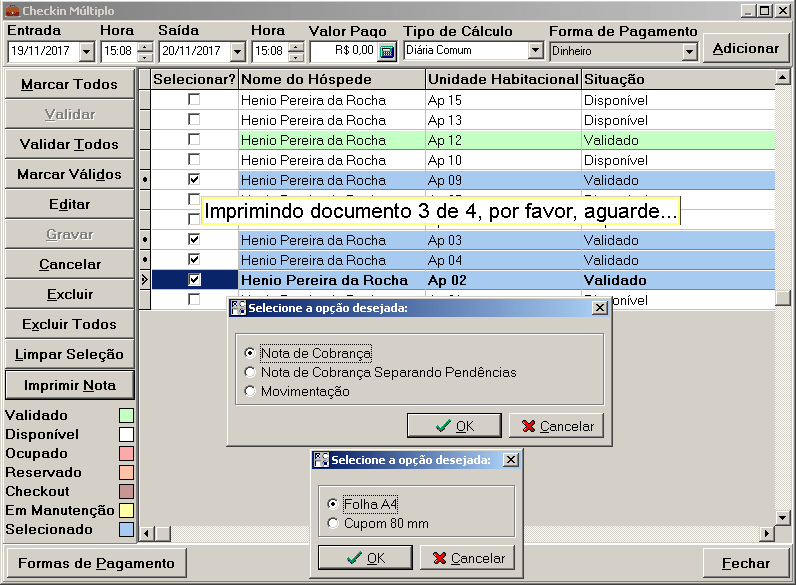Click the Situação column header
The height and width of the screenshot is (585, 796).
coord(678,79)
